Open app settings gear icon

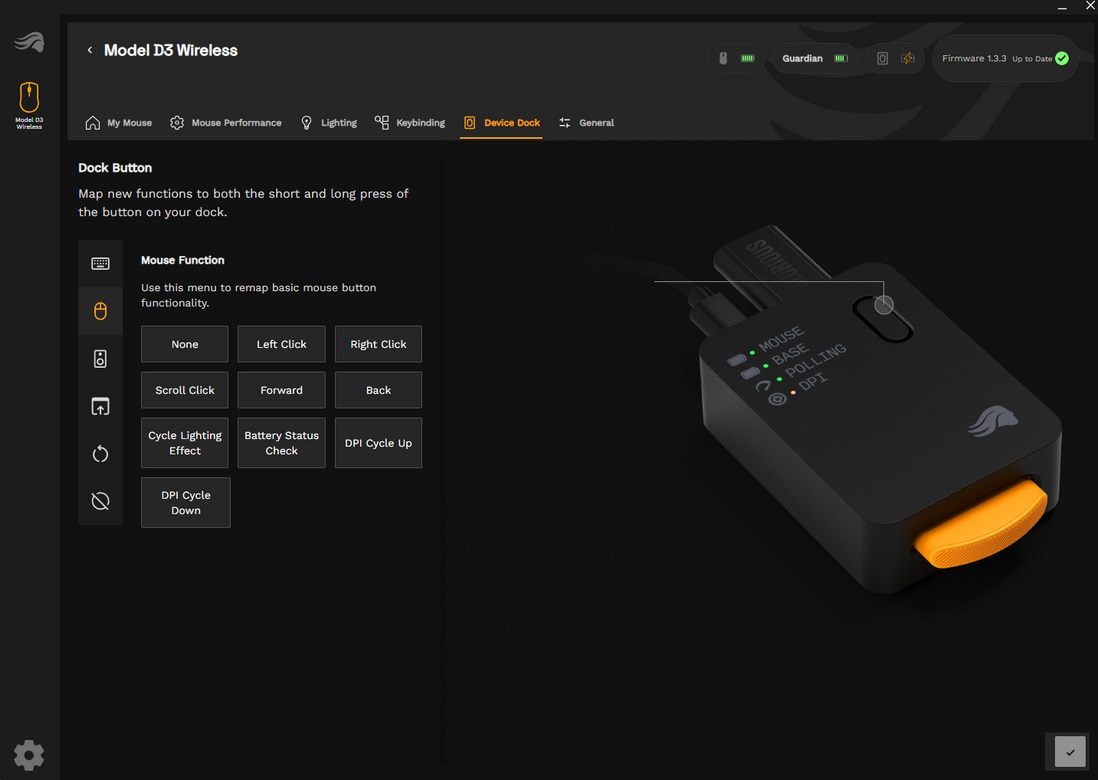coord(29,755)
